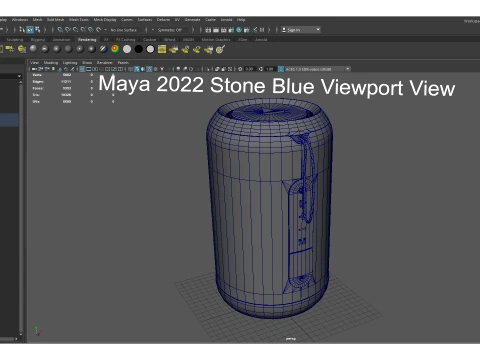Click the No Live Surface field
This screenshot has width=480, height=360.
123,30
